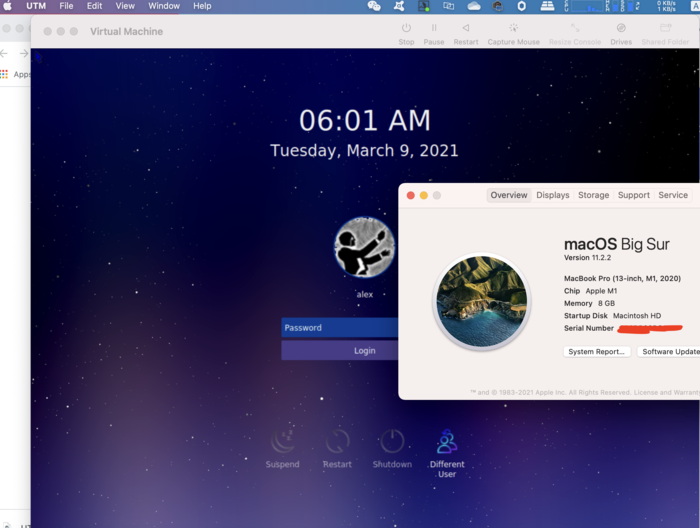Click the memory usage bar in menu bar
Screen dimensions: 700x528
coord(615,6)
